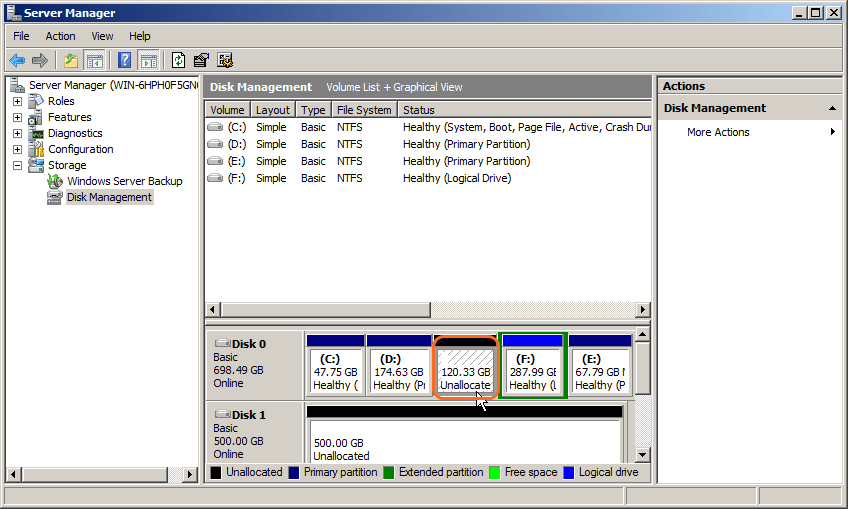Click the Forward arrow toolbar icon
The image size is (848, 509).
[x=40, y=61]
